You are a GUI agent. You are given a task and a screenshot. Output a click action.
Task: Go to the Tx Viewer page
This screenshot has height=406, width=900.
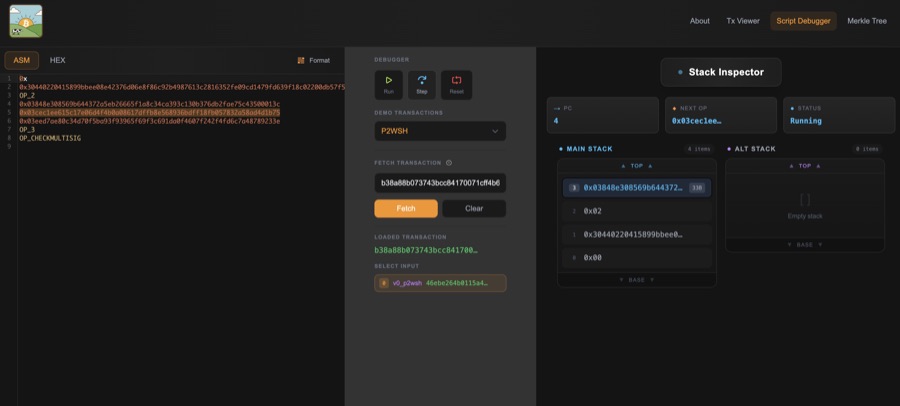tap(743, 21)
